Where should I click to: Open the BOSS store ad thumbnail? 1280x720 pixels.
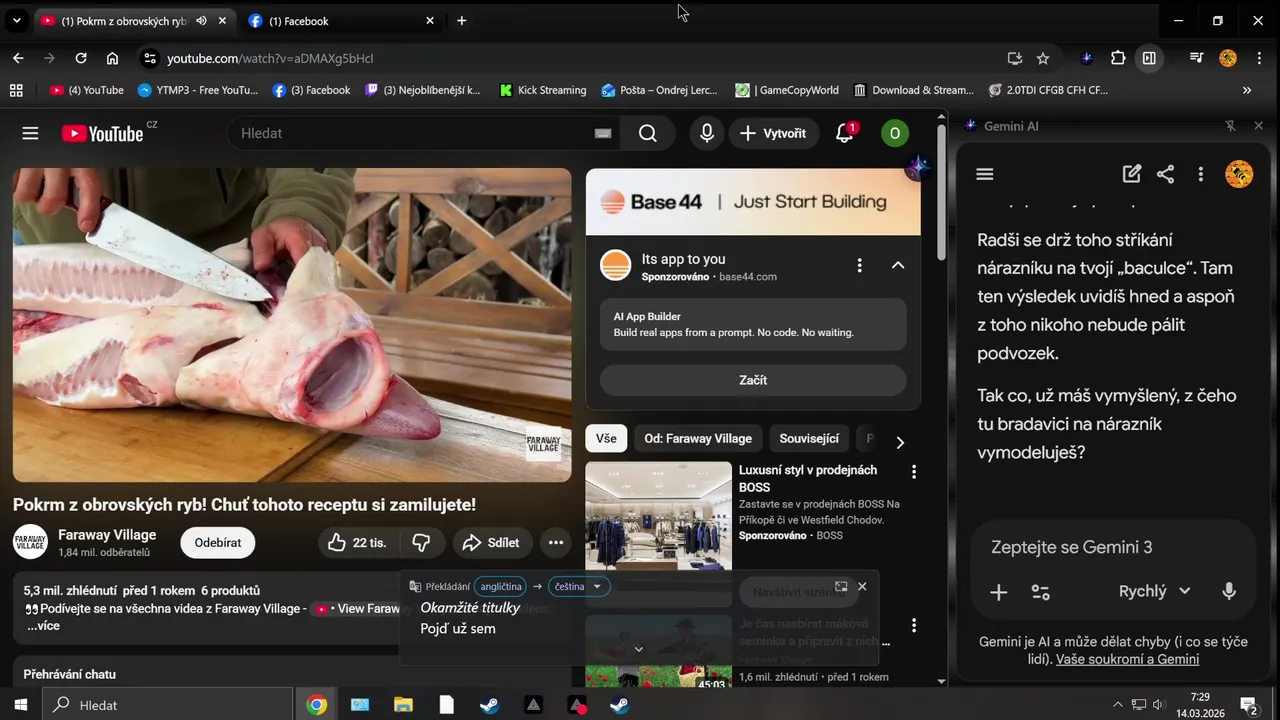(658, 515)
